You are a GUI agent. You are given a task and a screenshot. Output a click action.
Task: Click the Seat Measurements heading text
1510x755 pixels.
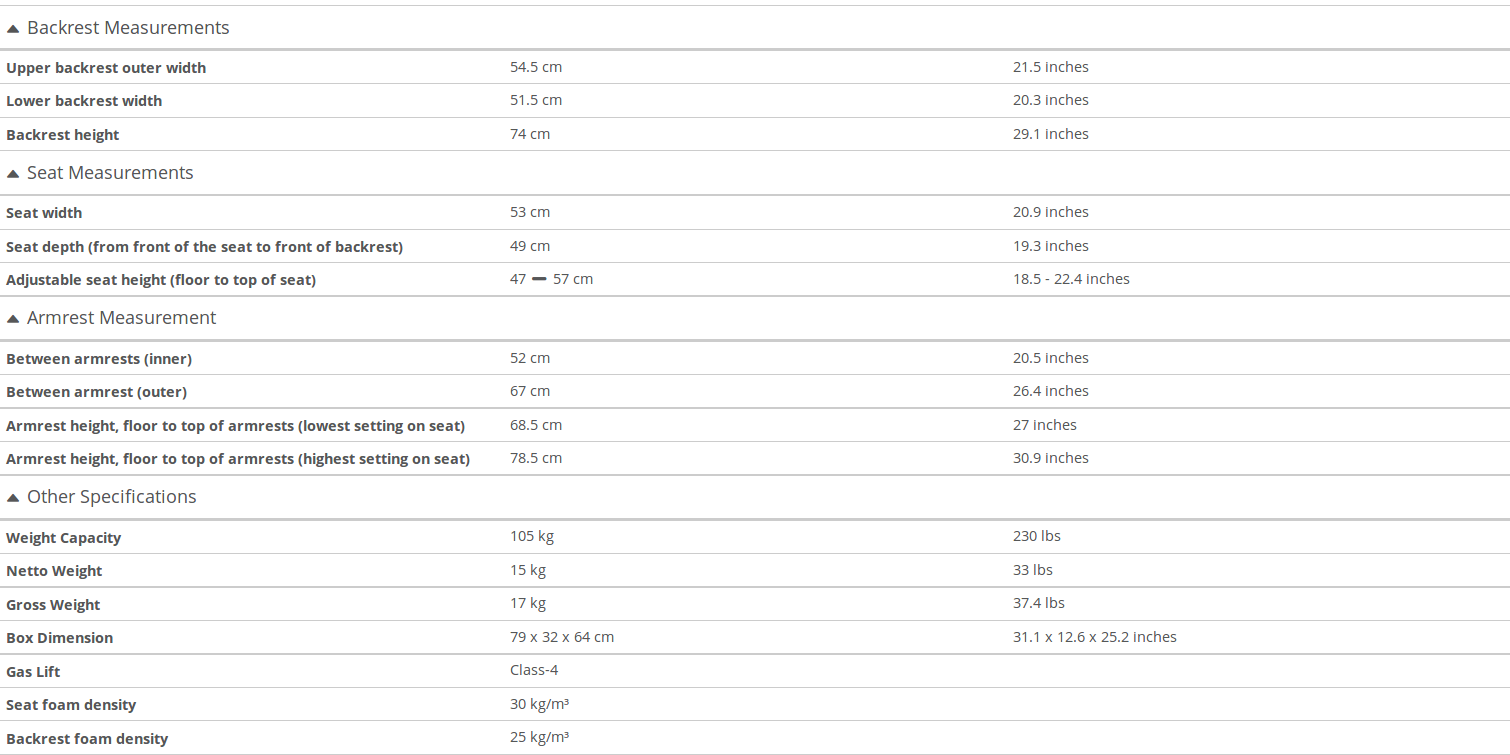tap(110, 173)
